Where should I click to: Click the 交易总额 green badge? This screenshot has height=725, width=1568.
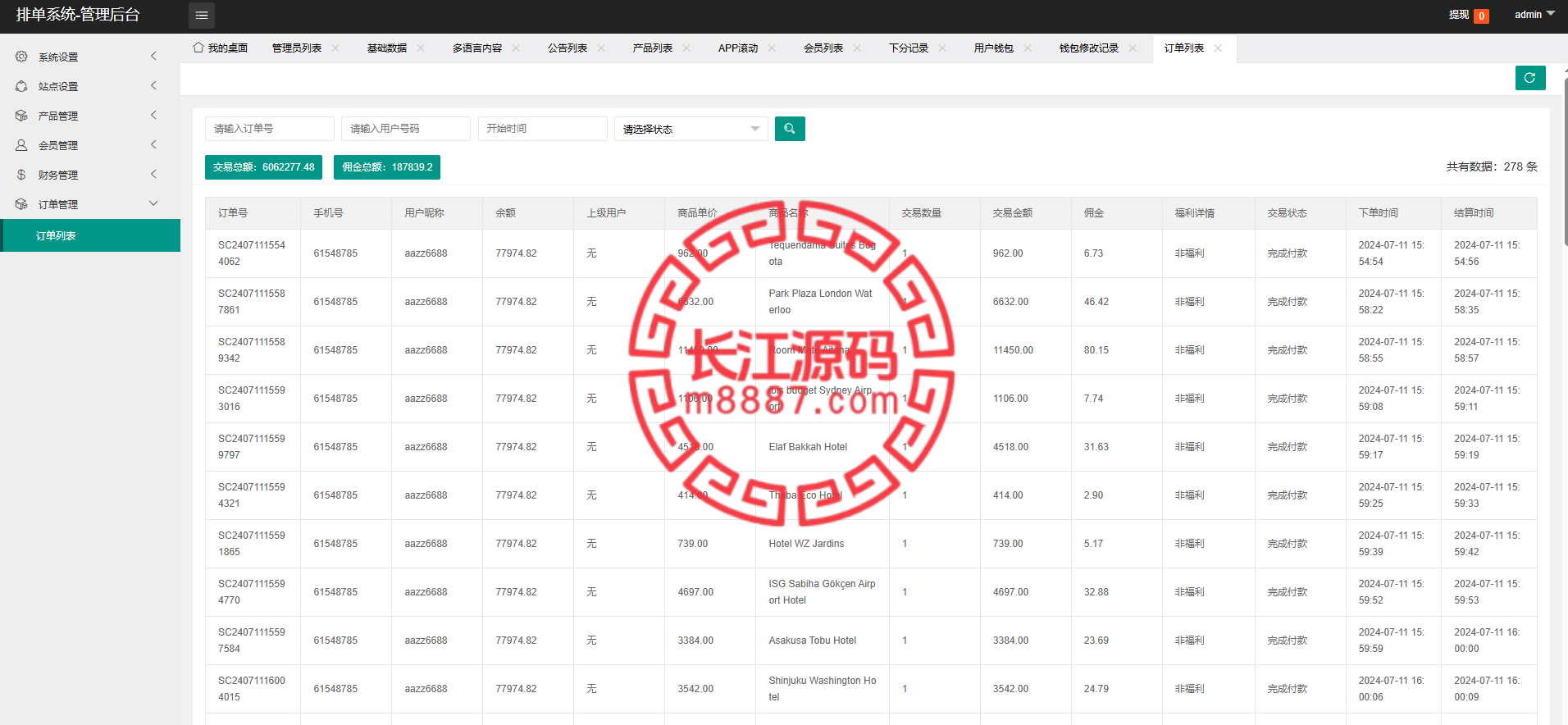coord(263,166)
